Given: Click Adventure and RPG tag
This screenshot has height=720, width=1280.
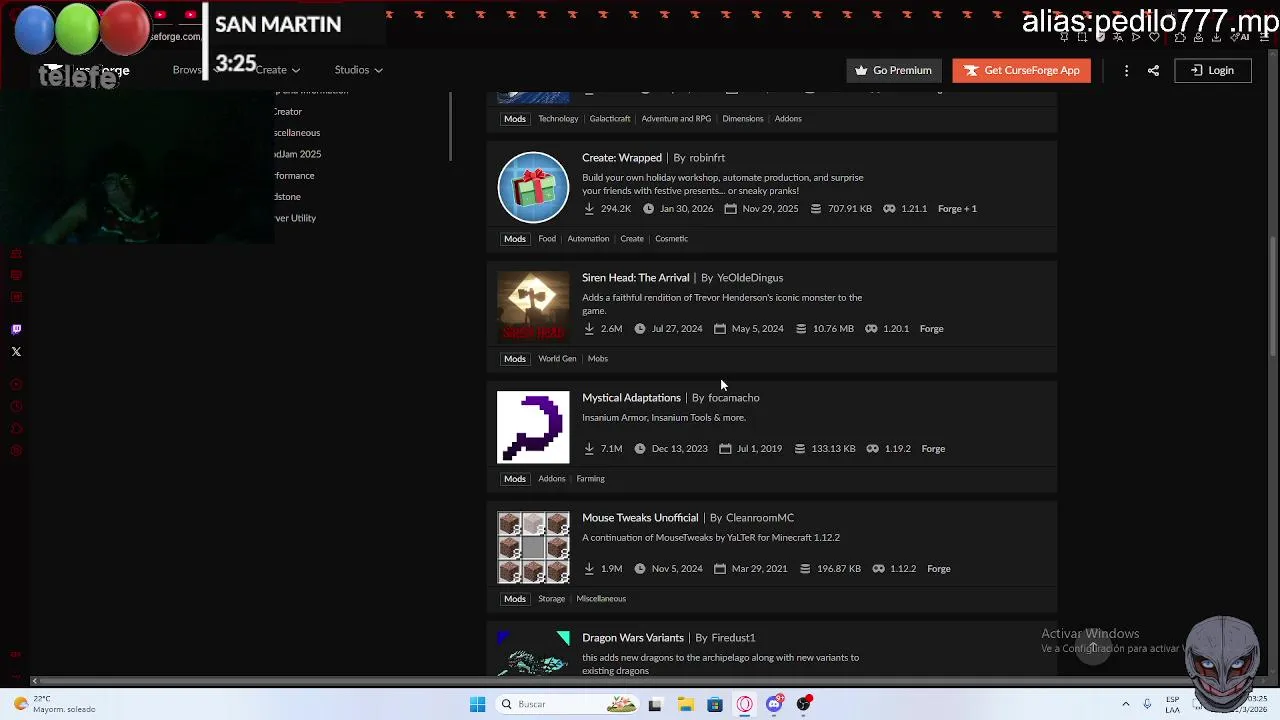Looking at the screenshot, I should pyautogui.click(x=676, y=119).
